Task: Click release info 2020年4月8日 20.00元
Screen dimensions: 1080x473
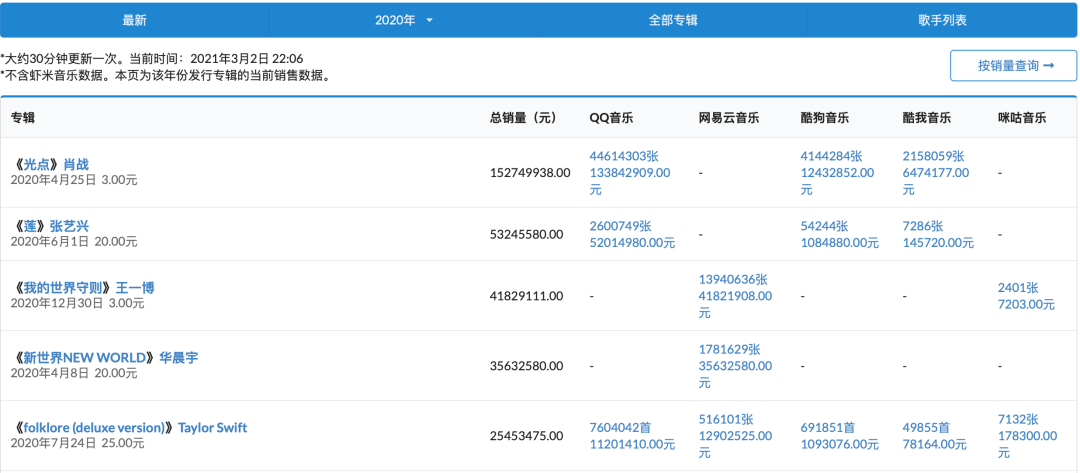Action: point(74,373)
